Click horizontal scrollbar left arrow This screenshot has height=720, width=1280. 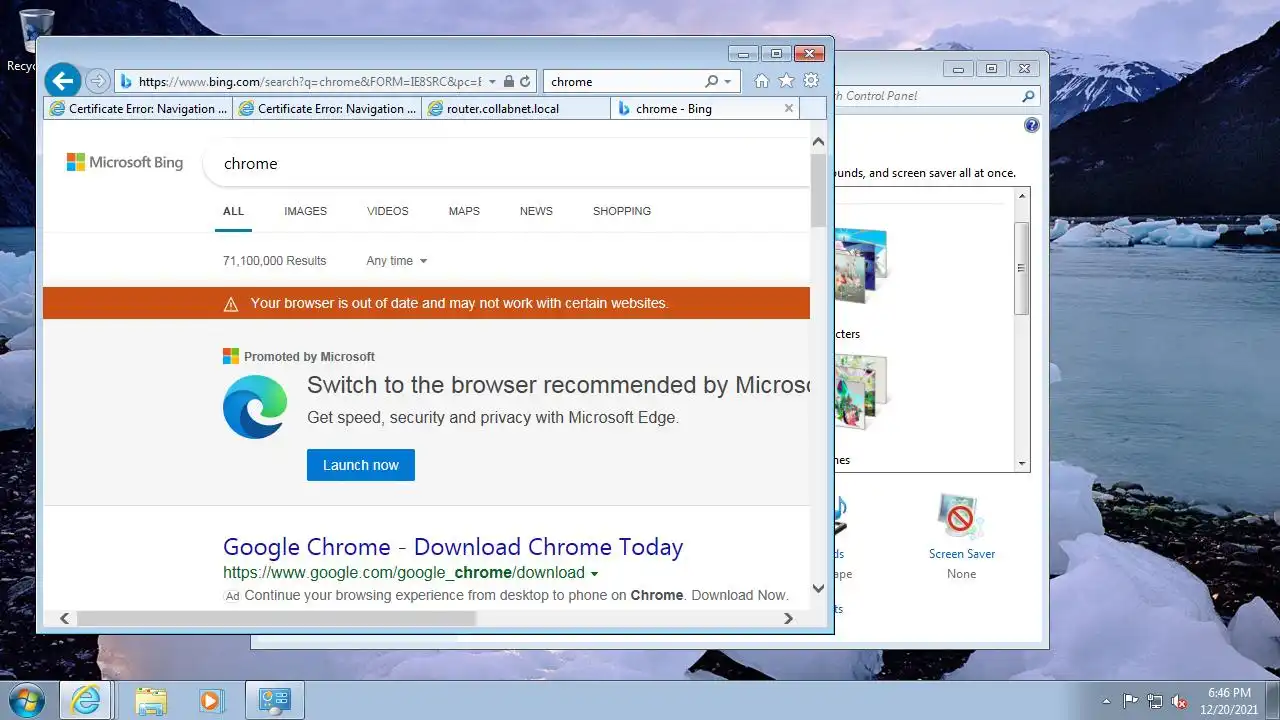click(x=65, y=618)
